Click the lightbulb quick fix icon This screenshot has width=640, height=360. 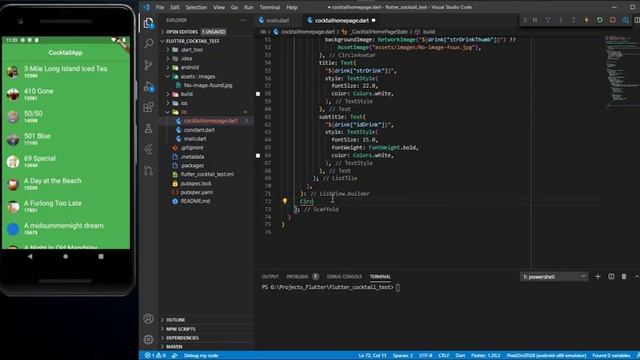(x=285, y=201)
